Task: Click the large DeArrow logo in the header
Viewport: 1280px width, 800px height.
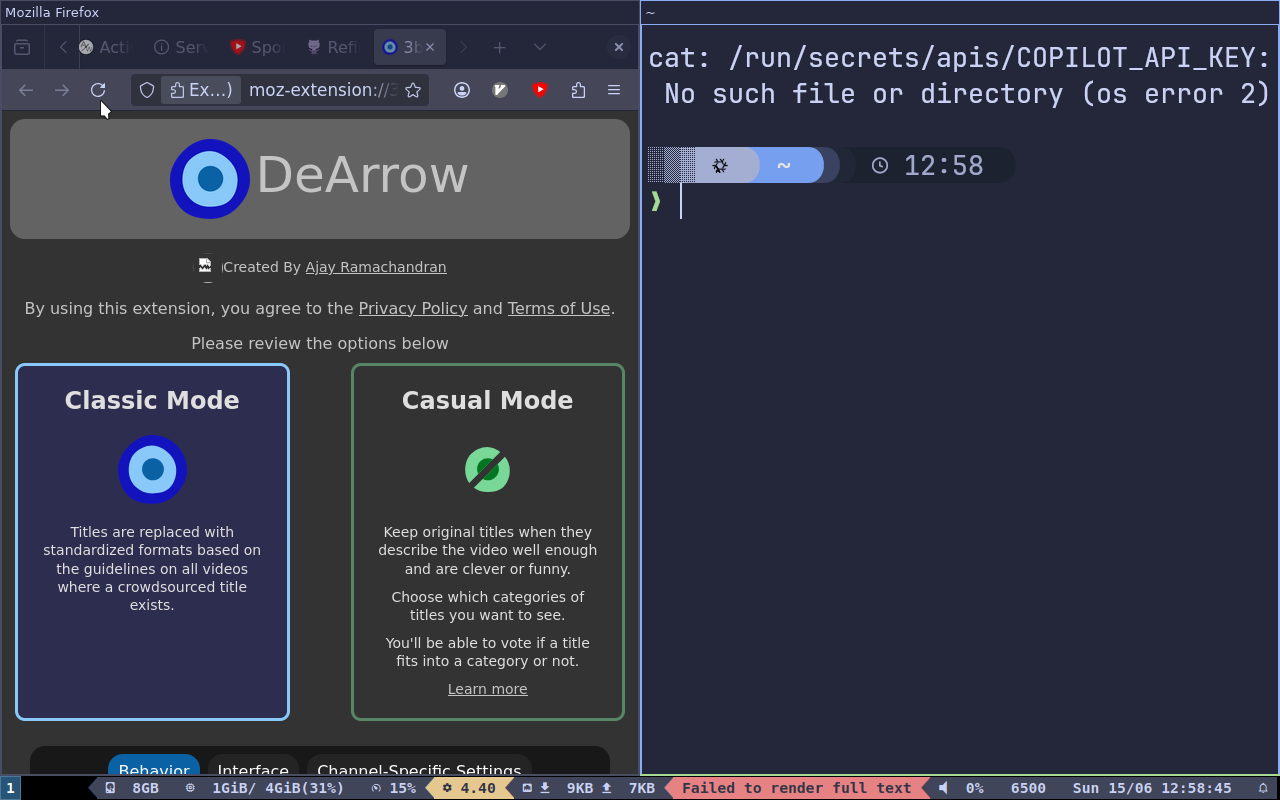Action: tap(210, 179)
